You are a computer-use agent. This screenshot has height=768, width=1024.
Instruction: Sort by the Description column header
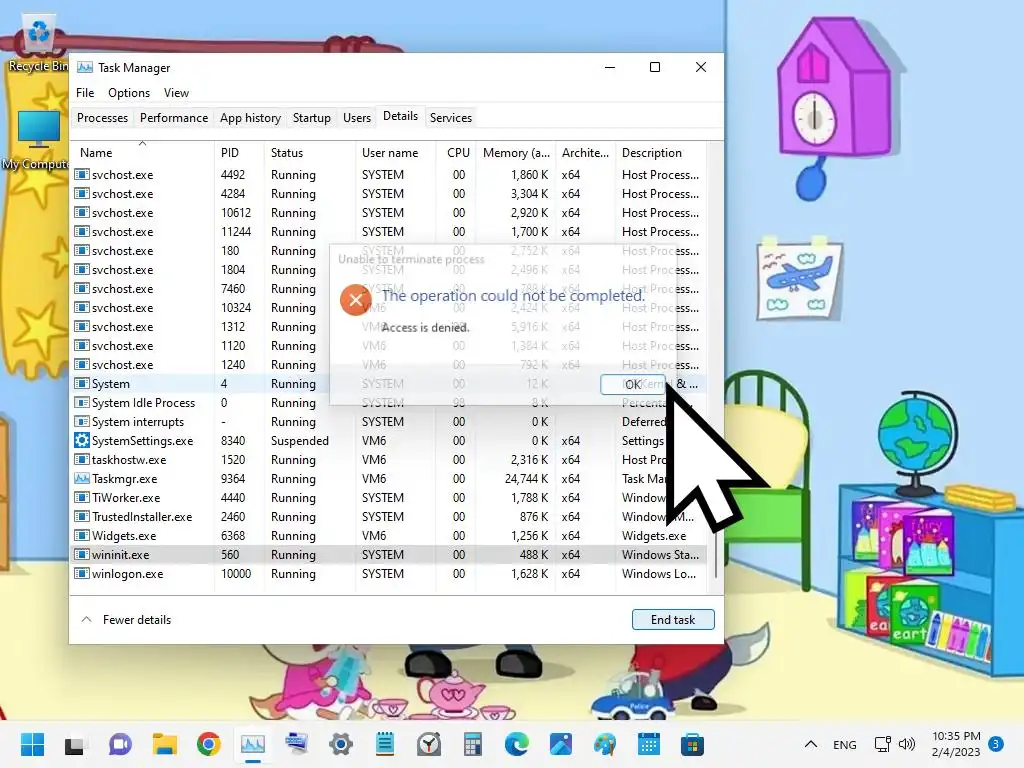click(x=660, y=152)
